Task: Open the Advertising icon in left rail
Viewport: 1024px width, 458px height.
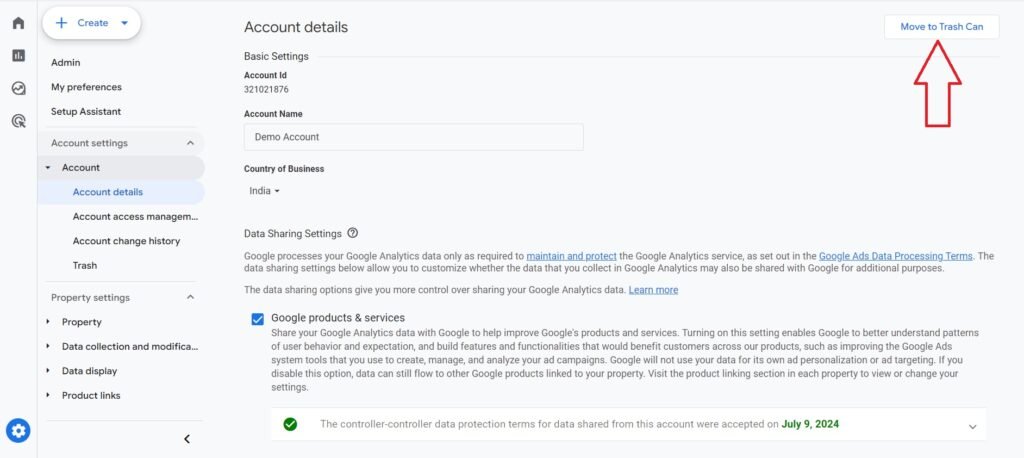Action: pyautogui.click(x=18, y=121)
